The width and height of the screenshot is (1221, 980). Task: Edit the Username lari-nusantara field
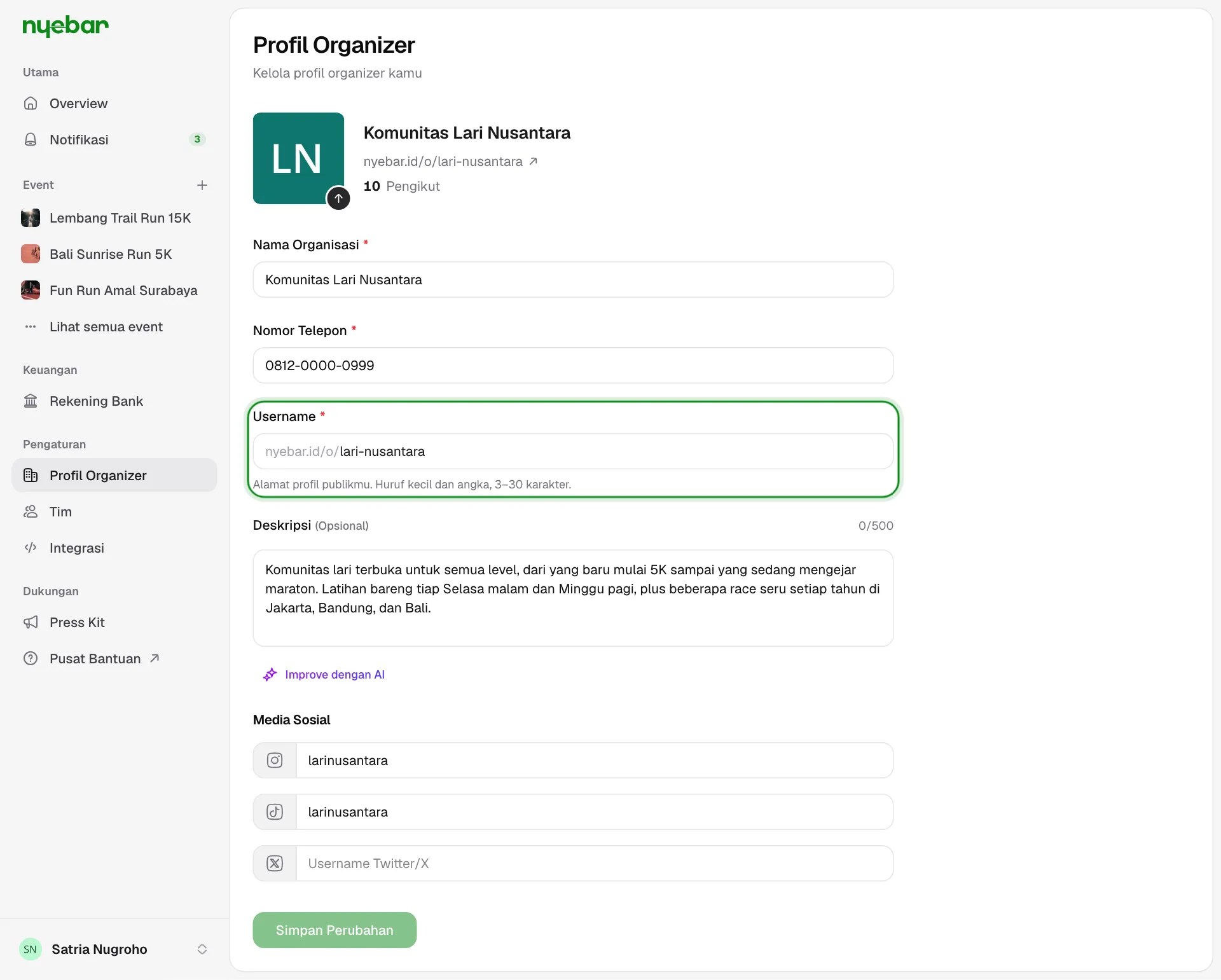click(x=573, y=452)
